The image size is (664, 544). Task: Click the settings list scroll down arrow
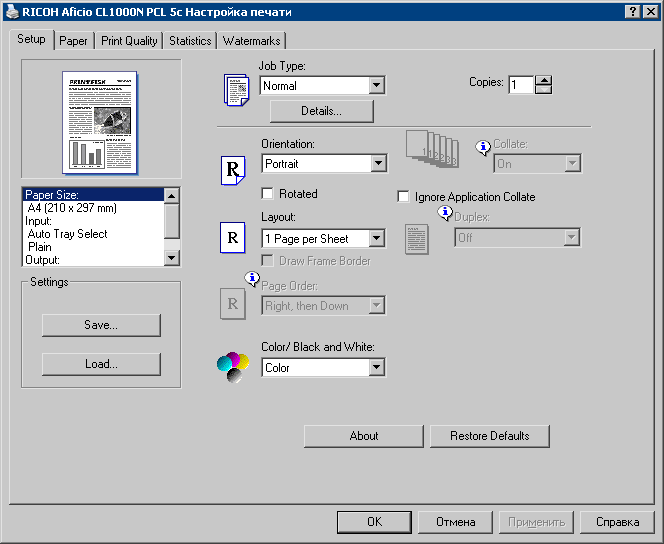[172, 258]
